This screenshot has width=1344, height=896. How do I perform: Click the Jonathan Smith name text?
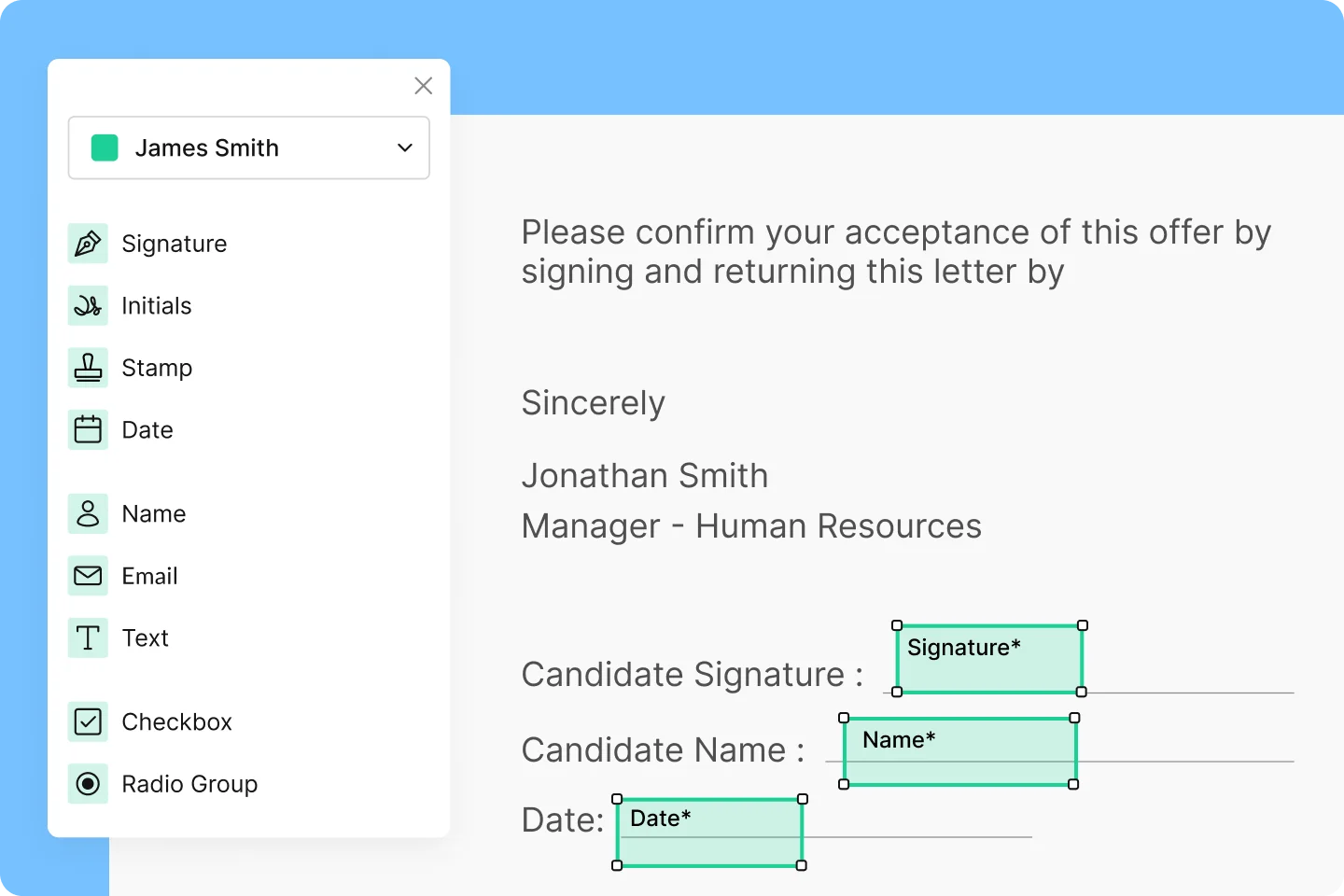(x=645, y=475)
